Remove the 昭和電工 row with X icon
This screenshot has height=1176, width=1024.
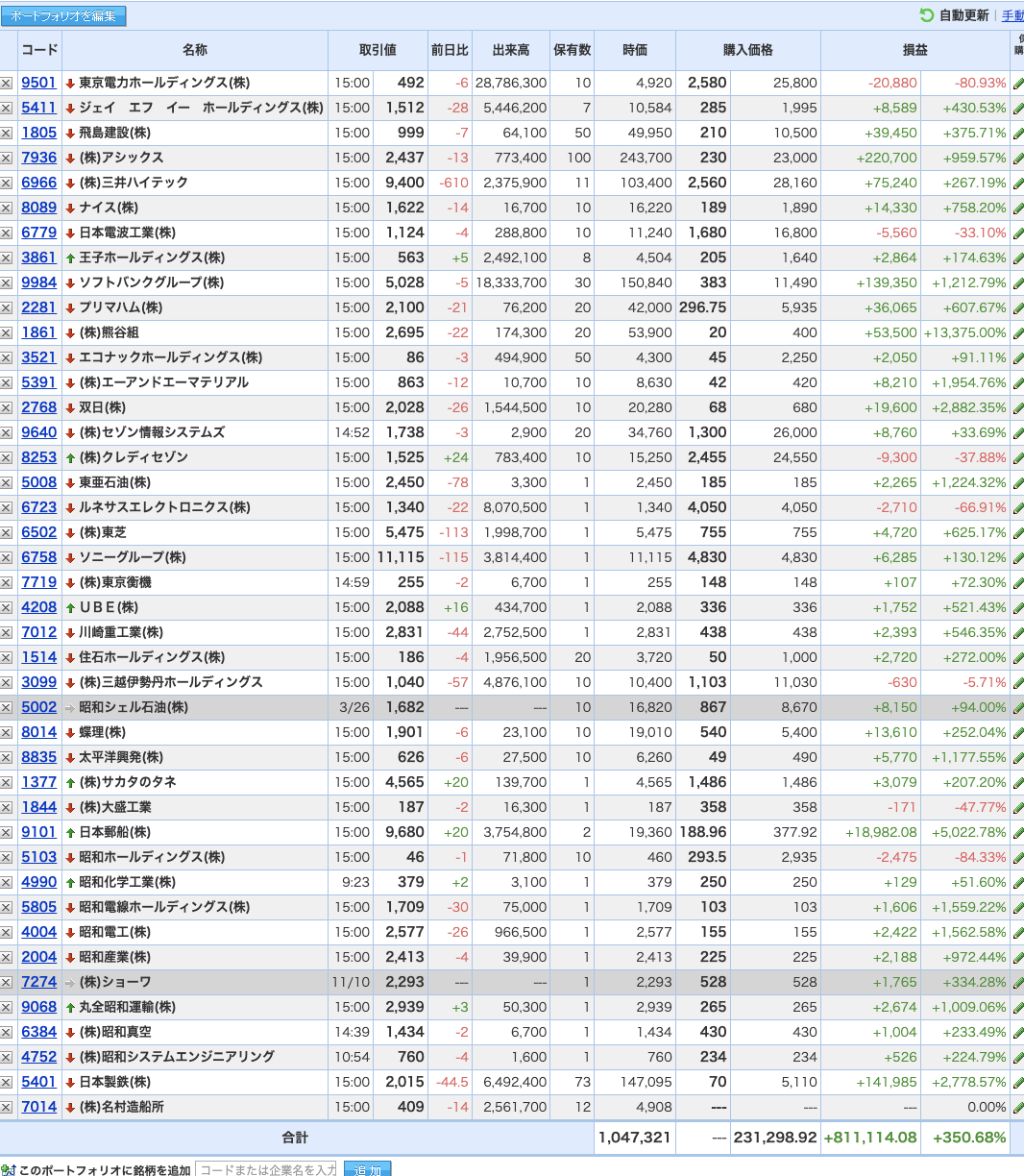pyautogui.click(x=7, y=933)
